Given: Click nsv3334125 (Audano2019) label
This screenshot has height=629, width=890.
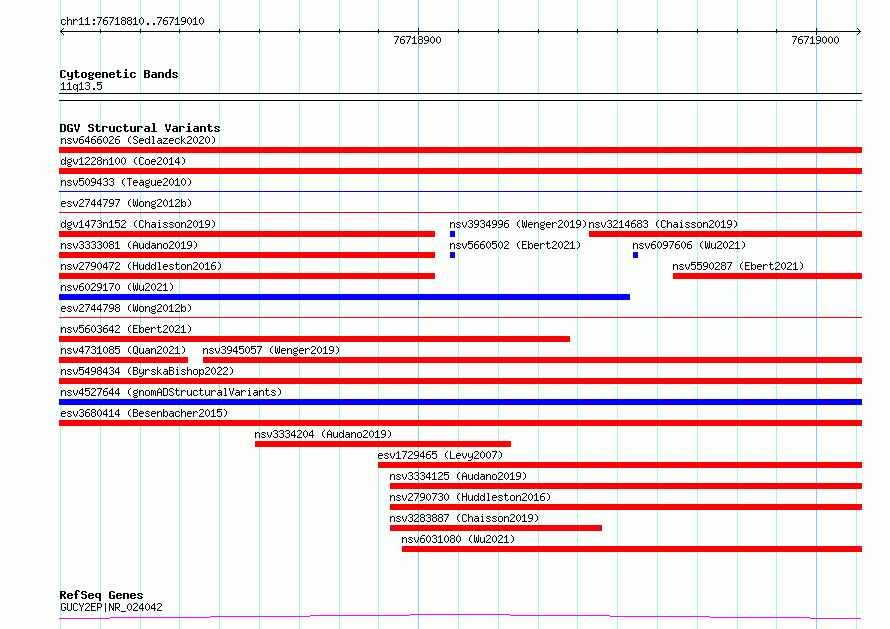Looking at the screenshot, I should coord(458,476).
